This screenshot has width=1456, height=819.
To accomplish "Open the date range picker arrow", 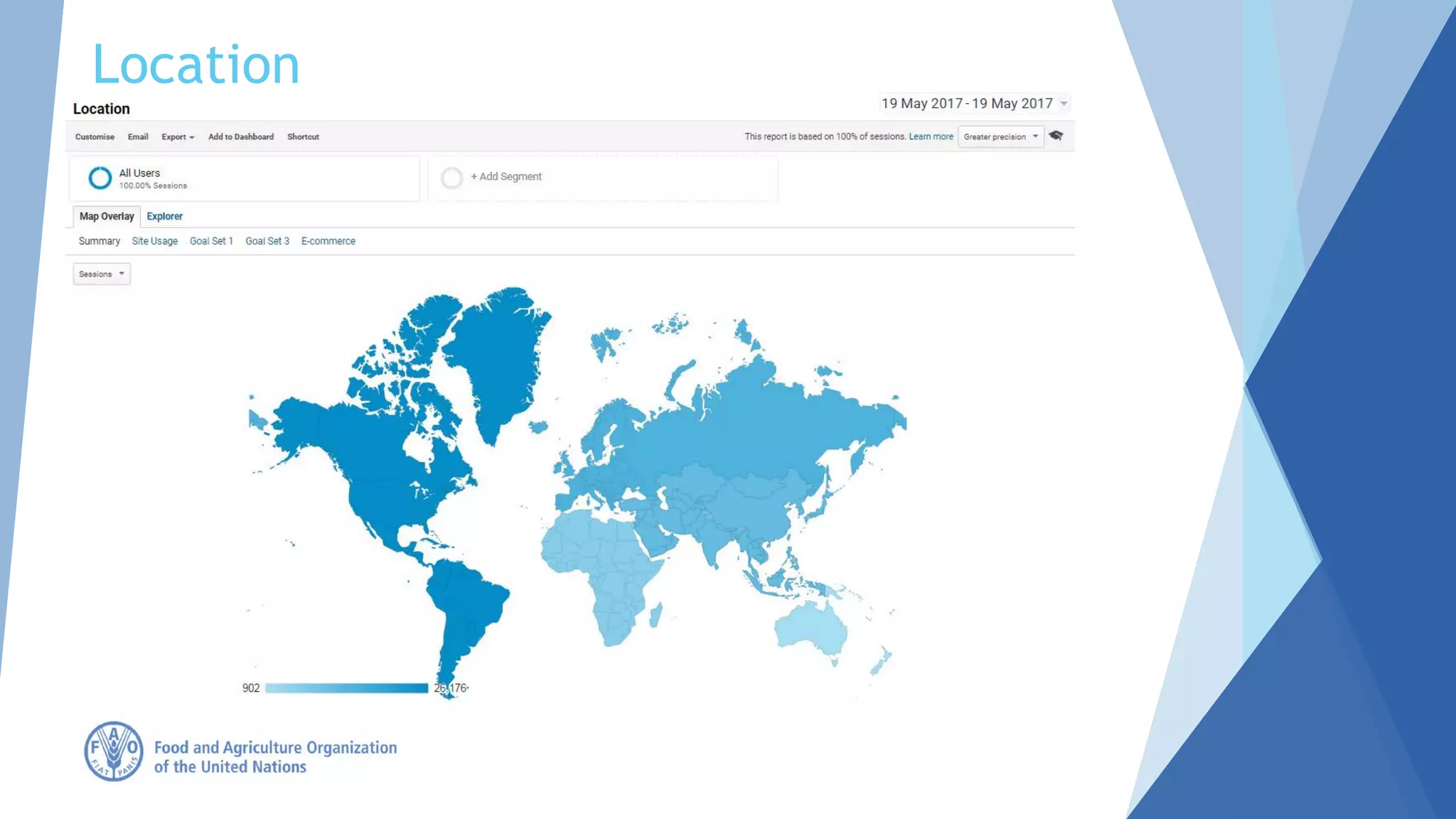I will tap(1064, 104).
